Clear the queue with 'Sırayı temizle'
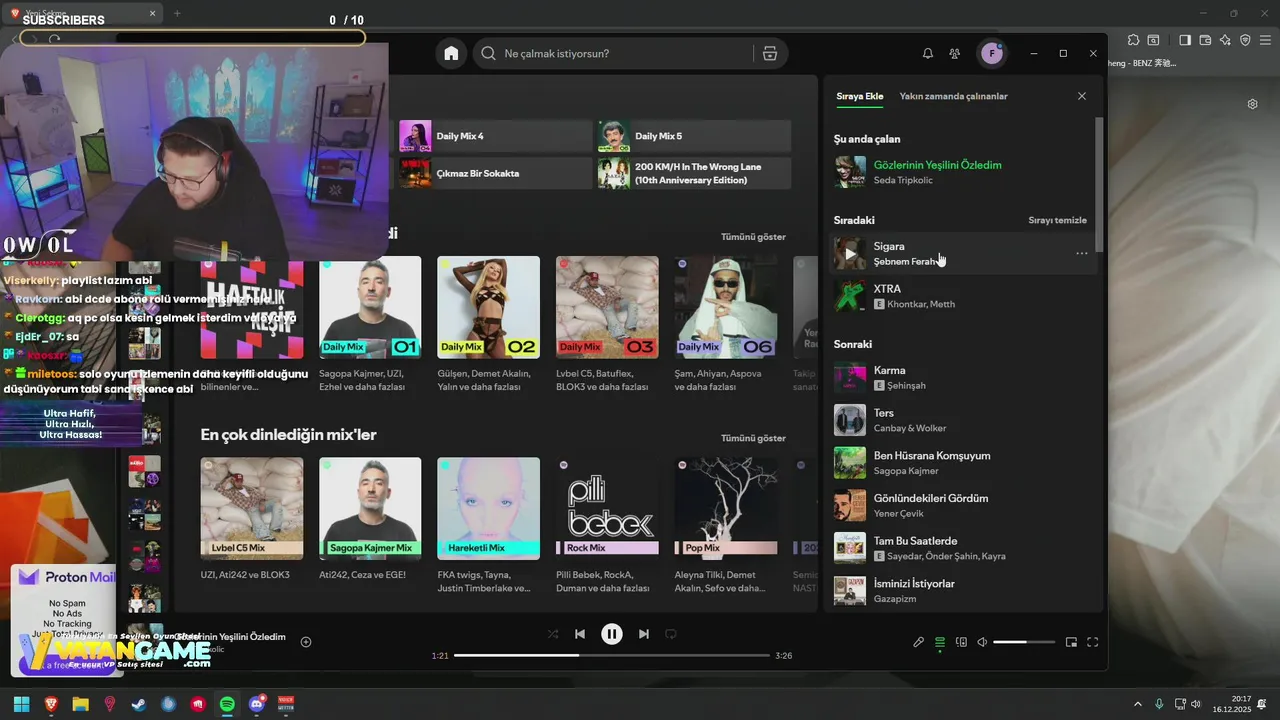This screenshot has width=1280, height=720. [1057, 220]
